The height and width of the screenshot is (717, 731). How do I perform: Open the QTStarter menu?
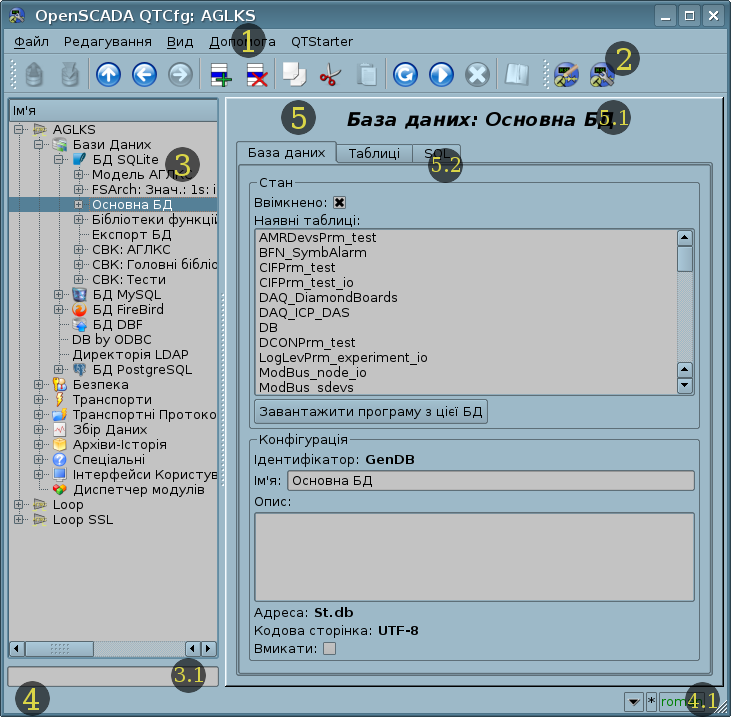pyautogui.click(x=322, y=41)
